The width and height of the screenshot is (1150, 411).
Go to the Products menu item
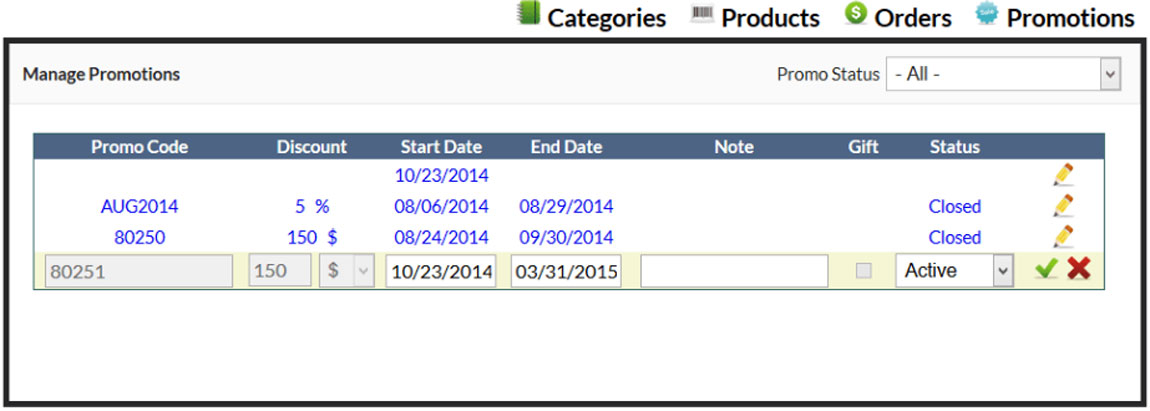coord(770,18)
